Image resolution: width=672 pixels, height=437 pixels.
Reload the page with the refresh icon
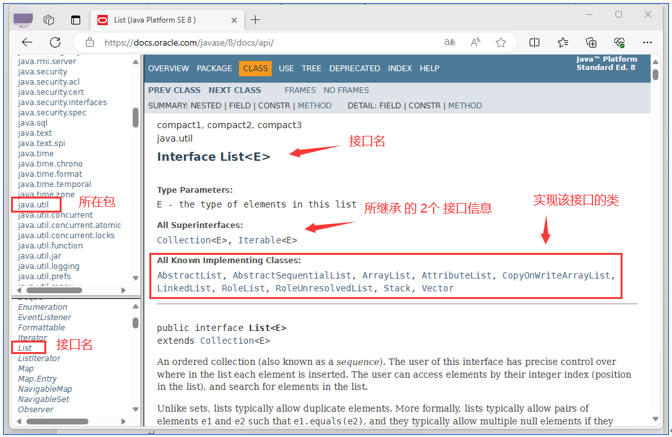(55, 42)
